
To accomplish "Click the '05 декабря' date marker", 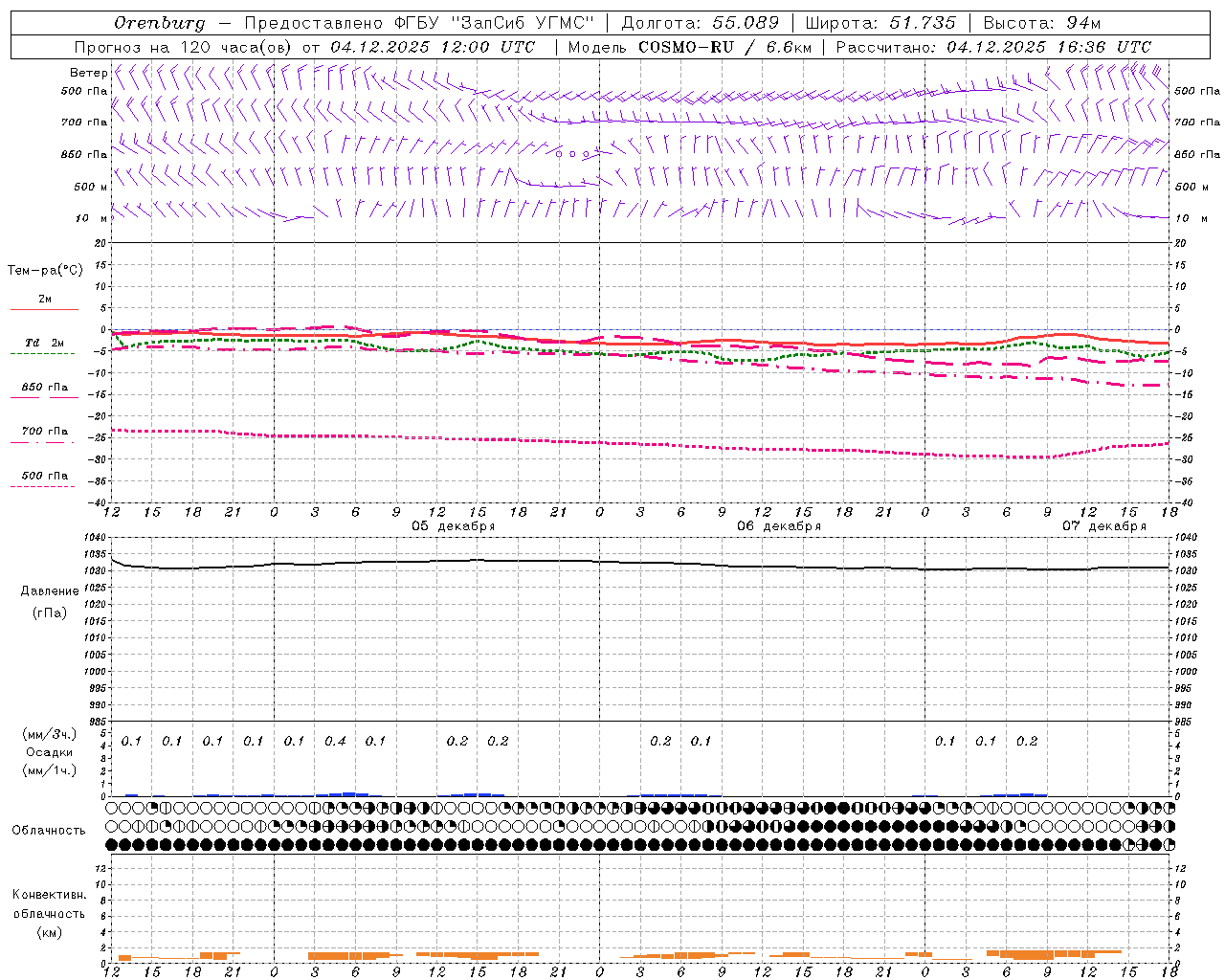I will [454, 526].
